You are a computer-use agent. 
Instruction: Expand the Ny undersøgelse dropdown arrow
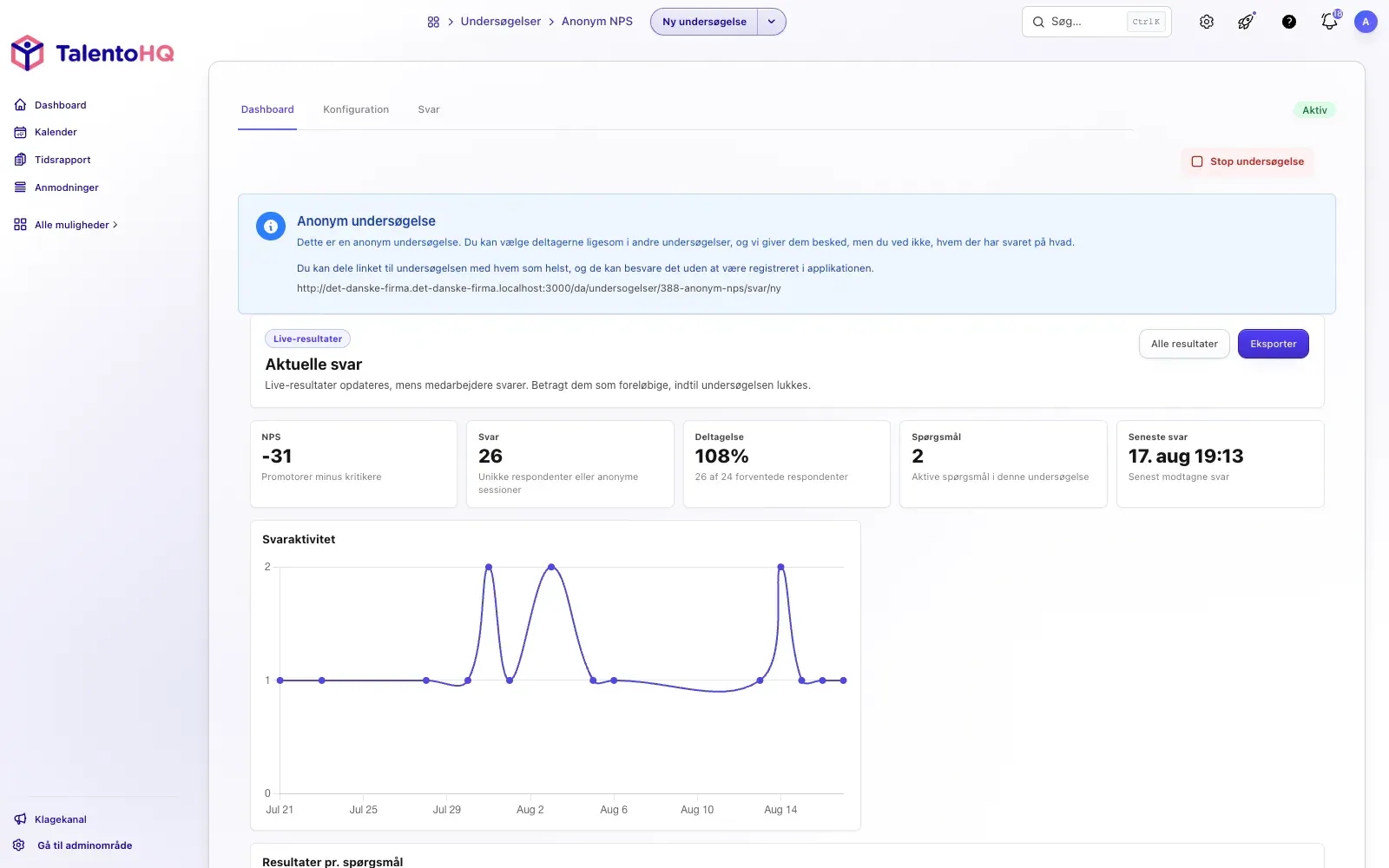pyautogui.click(x=772, y=22)
